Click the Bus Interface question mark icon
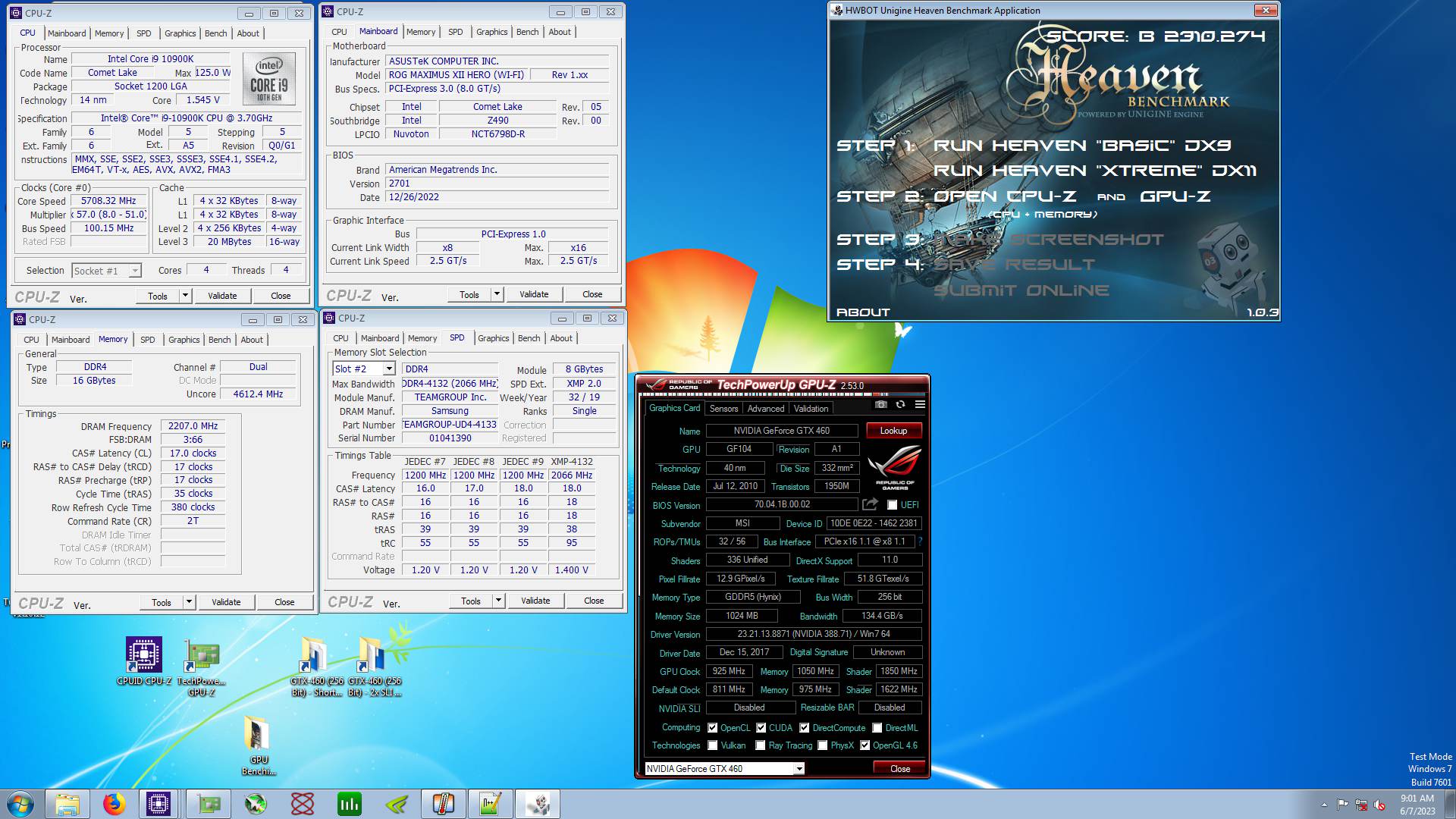The width and height of the screenshot is (1456, 819). [x=920, y=541]
